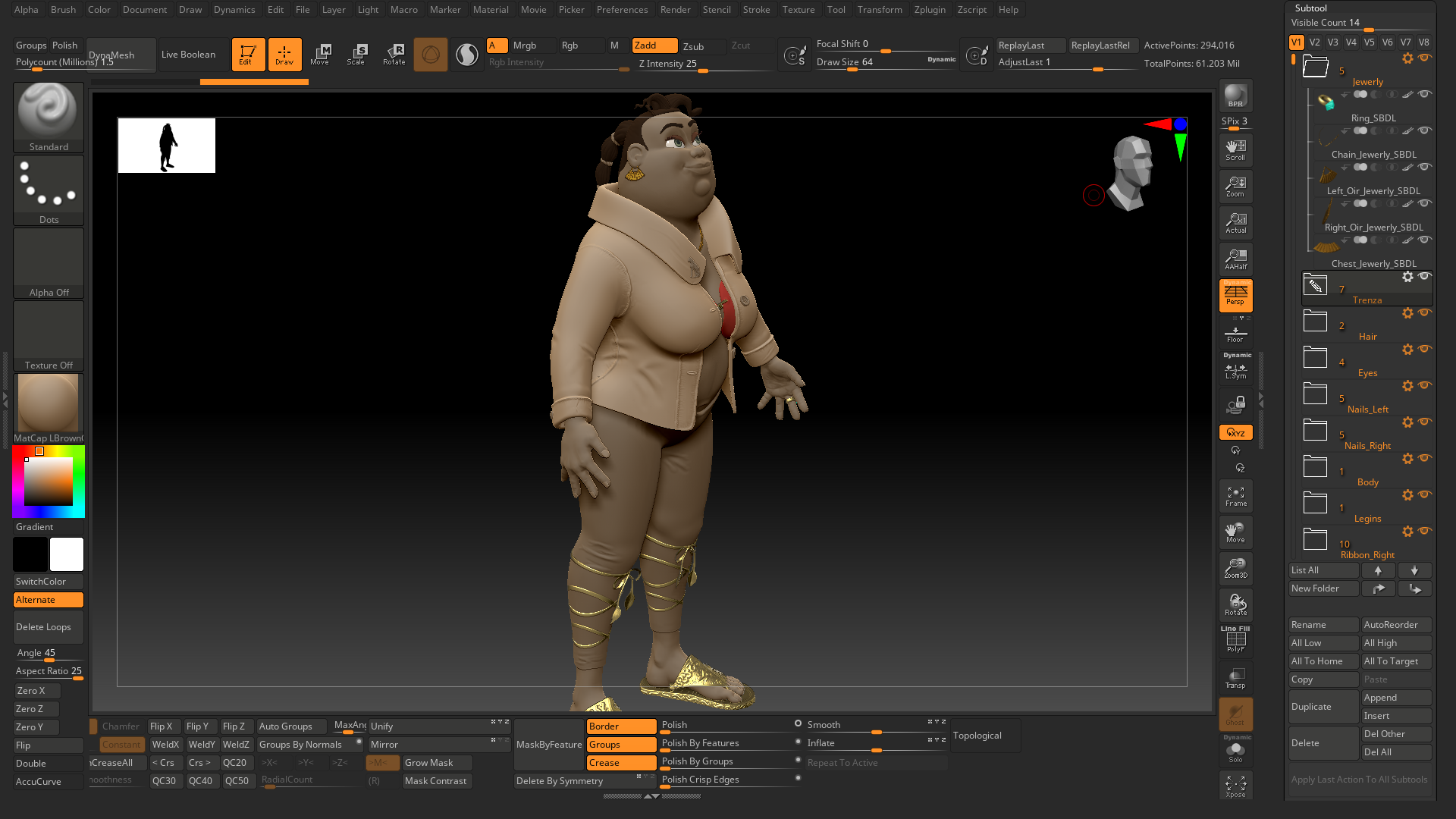
Task: Open the Zplugin menu
Action: tap(929, 10)
